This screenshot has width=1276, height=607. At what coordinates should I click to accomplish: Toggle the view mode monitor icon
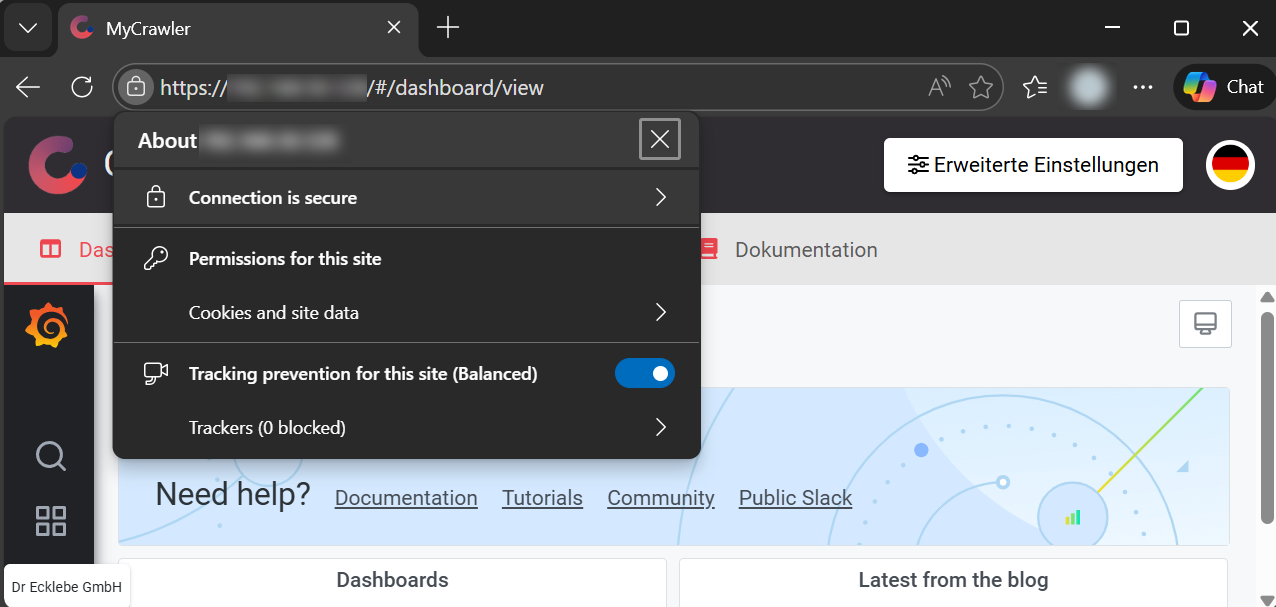click(x=1205, y=324)
